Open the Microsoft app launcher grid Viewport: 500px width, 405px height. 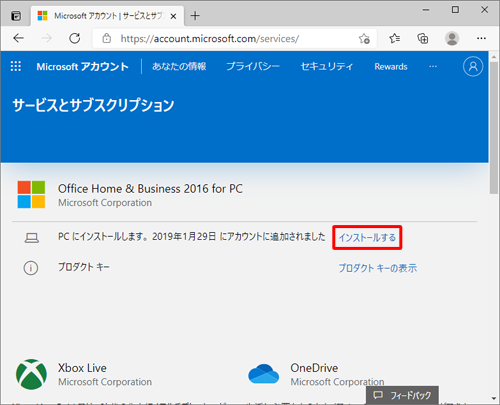(x=16, y=66)
